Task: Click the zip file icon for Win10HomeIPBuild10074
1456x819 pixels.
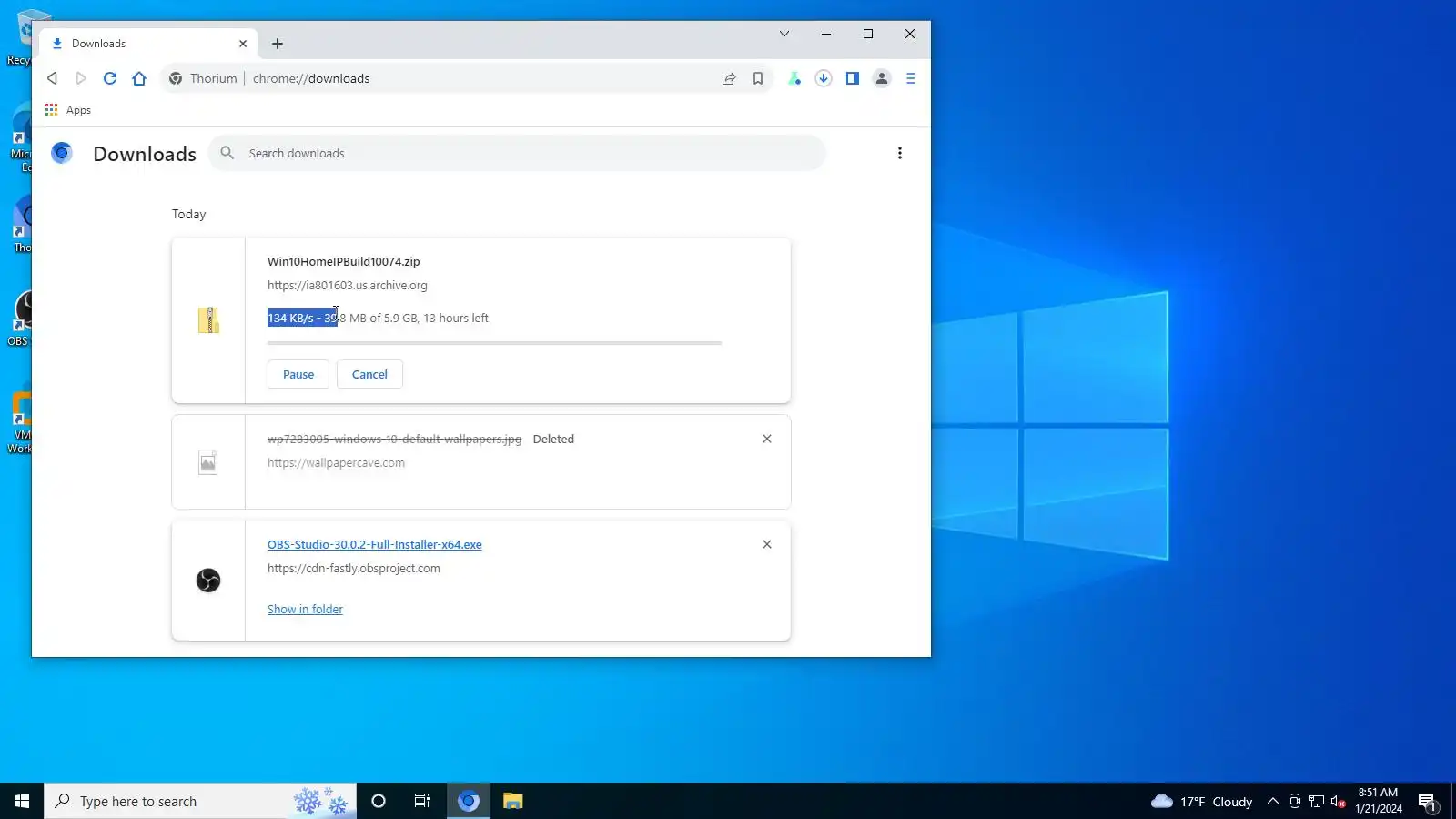Action: [208, 320]
